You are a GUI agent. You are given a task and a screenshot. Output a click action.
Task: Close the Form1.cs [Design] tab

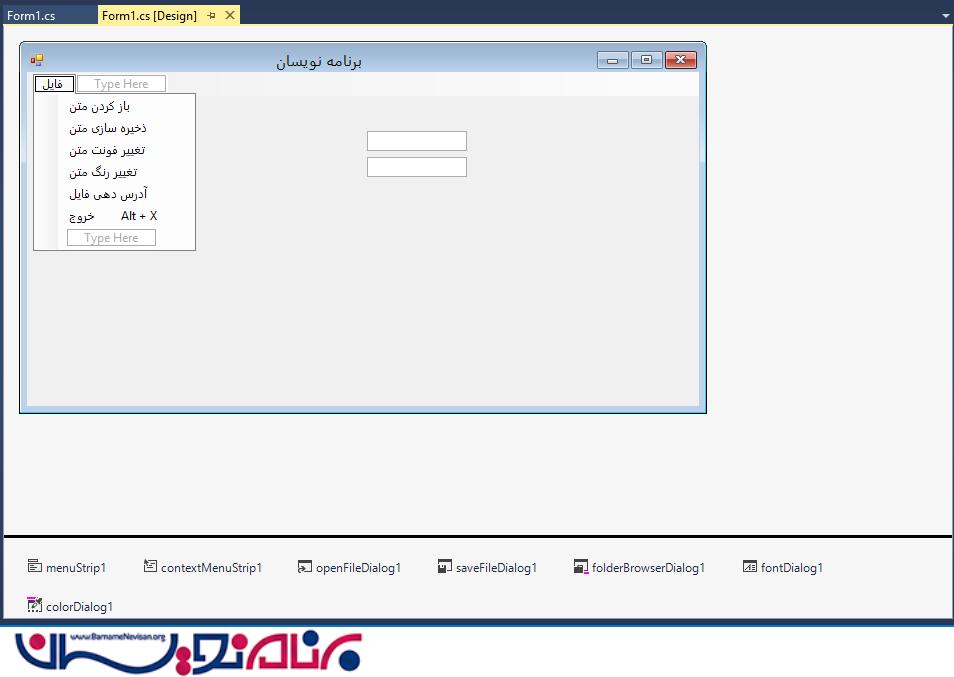pos(230,15)
